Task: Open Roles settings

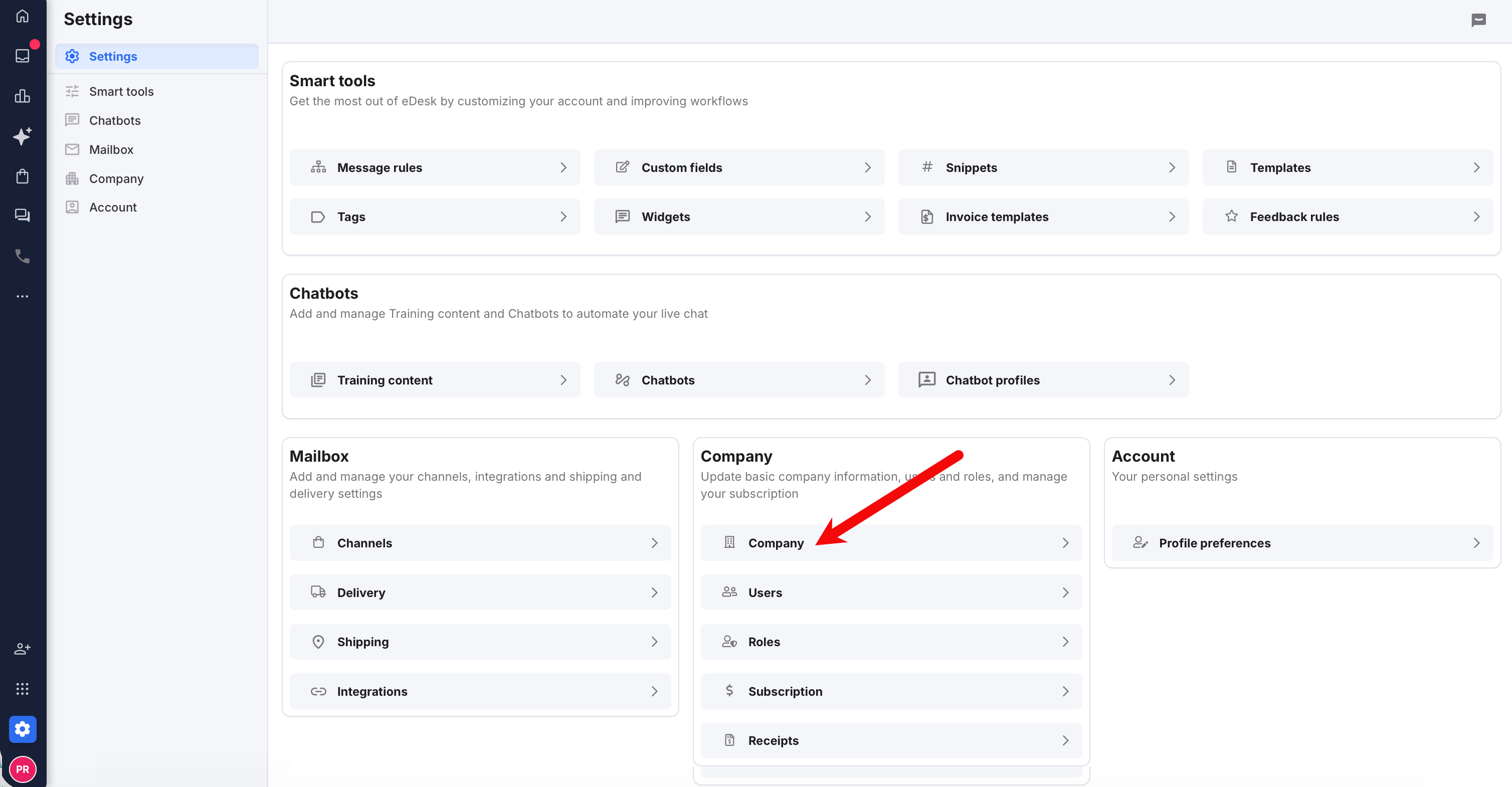Action: click(891, 642)
